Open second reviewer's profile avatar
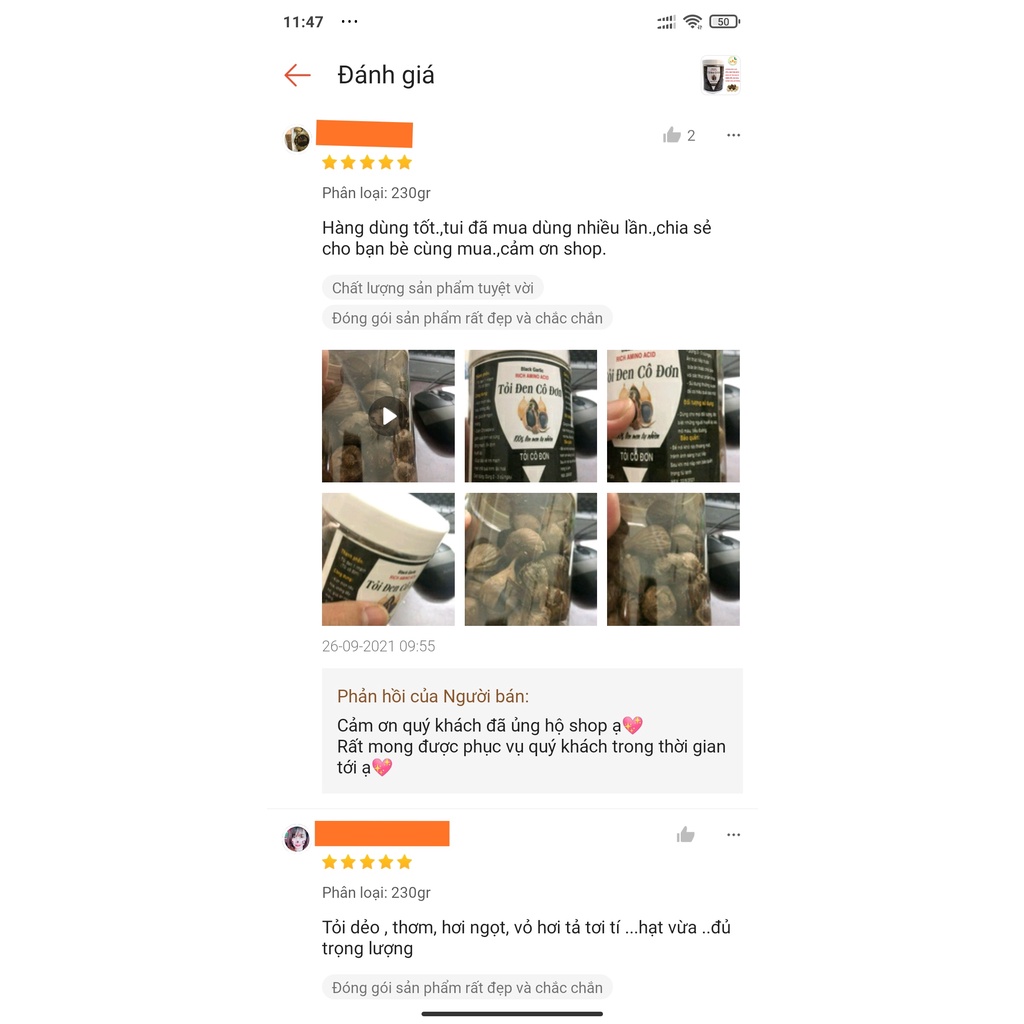The height and width of the screenshot is (1024, 1024). click(x=297, y=838)
